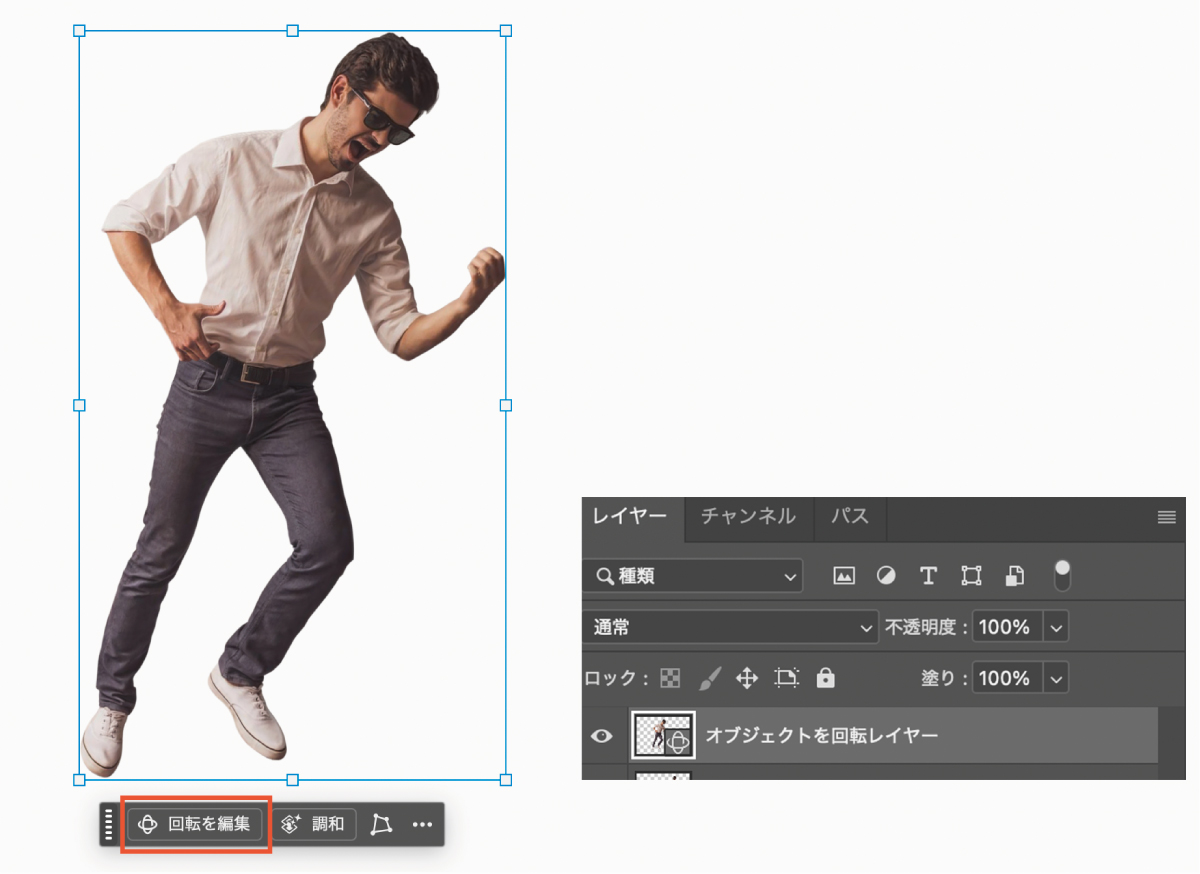Click the 回転を編集 button

(x=195, y=824)
